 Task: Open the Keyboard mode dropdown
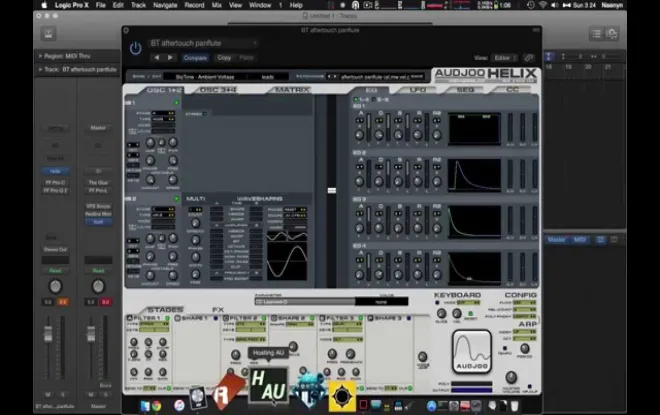pyautogui.click(x=468, y=303)
